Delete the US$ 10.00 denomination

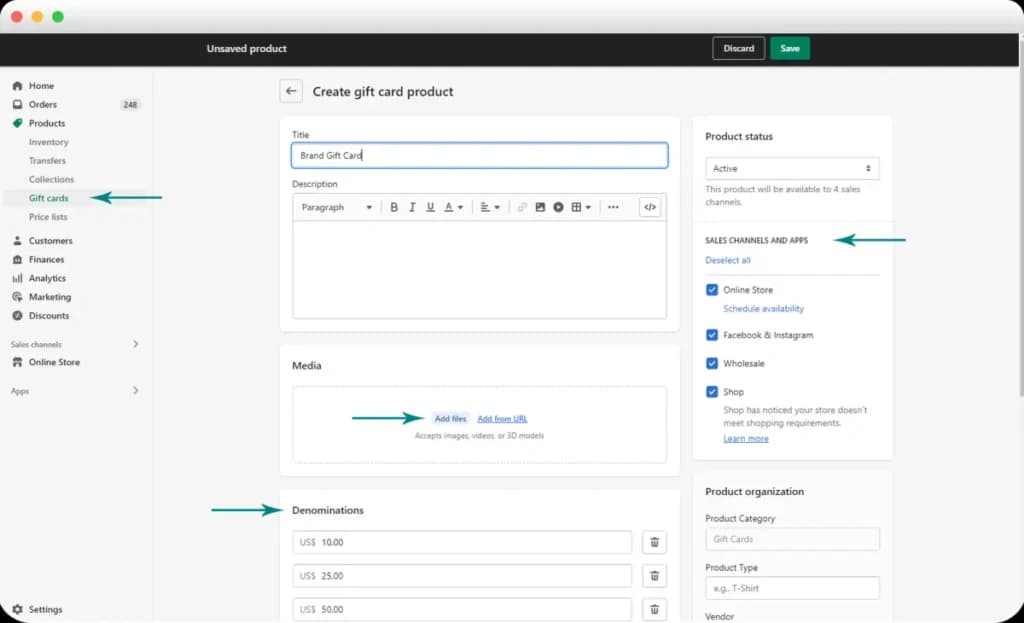pyautogui.click(x=654, y=542)
